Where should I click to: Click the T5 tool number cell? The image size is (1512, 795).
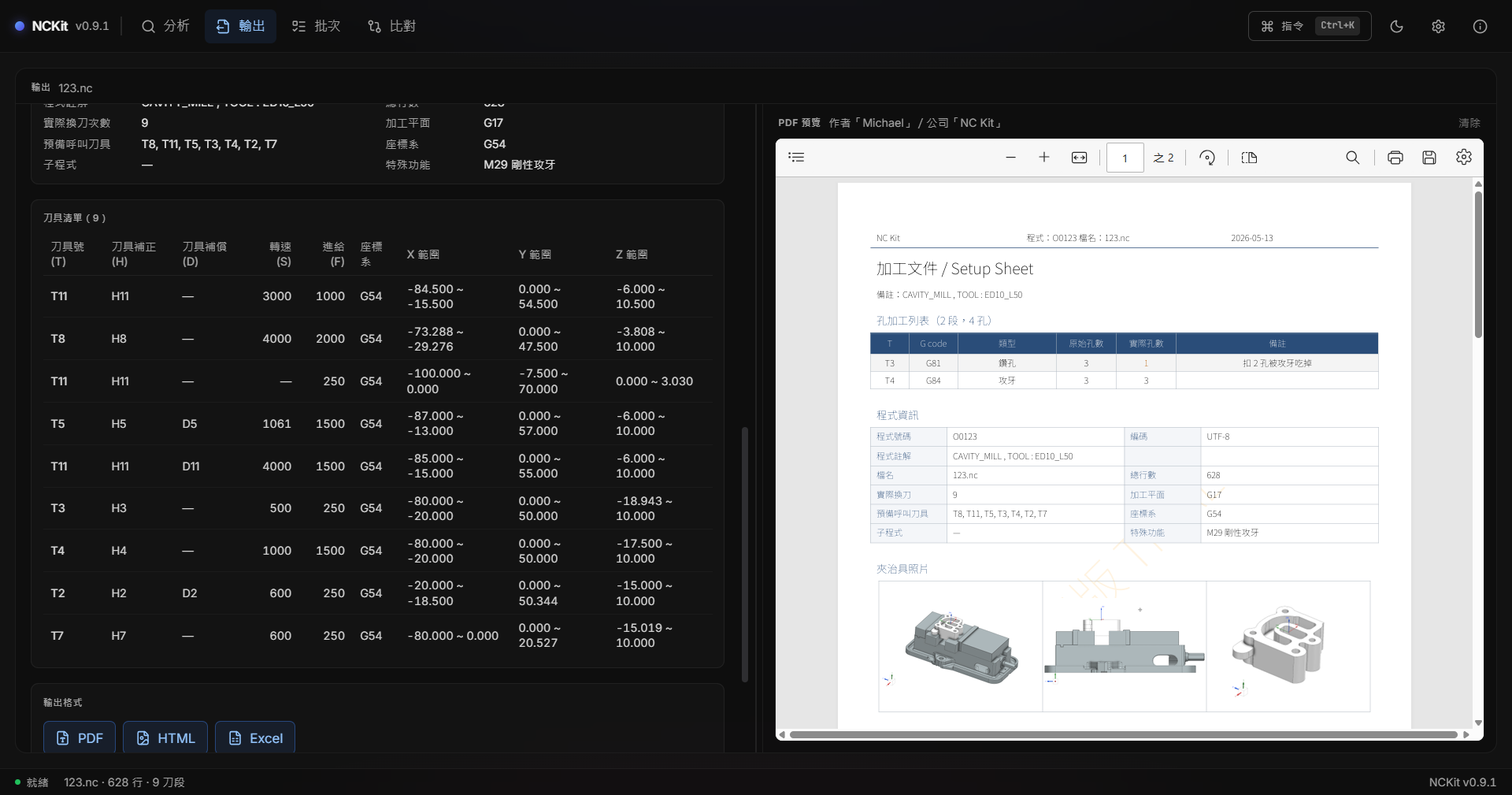point(58,424)
